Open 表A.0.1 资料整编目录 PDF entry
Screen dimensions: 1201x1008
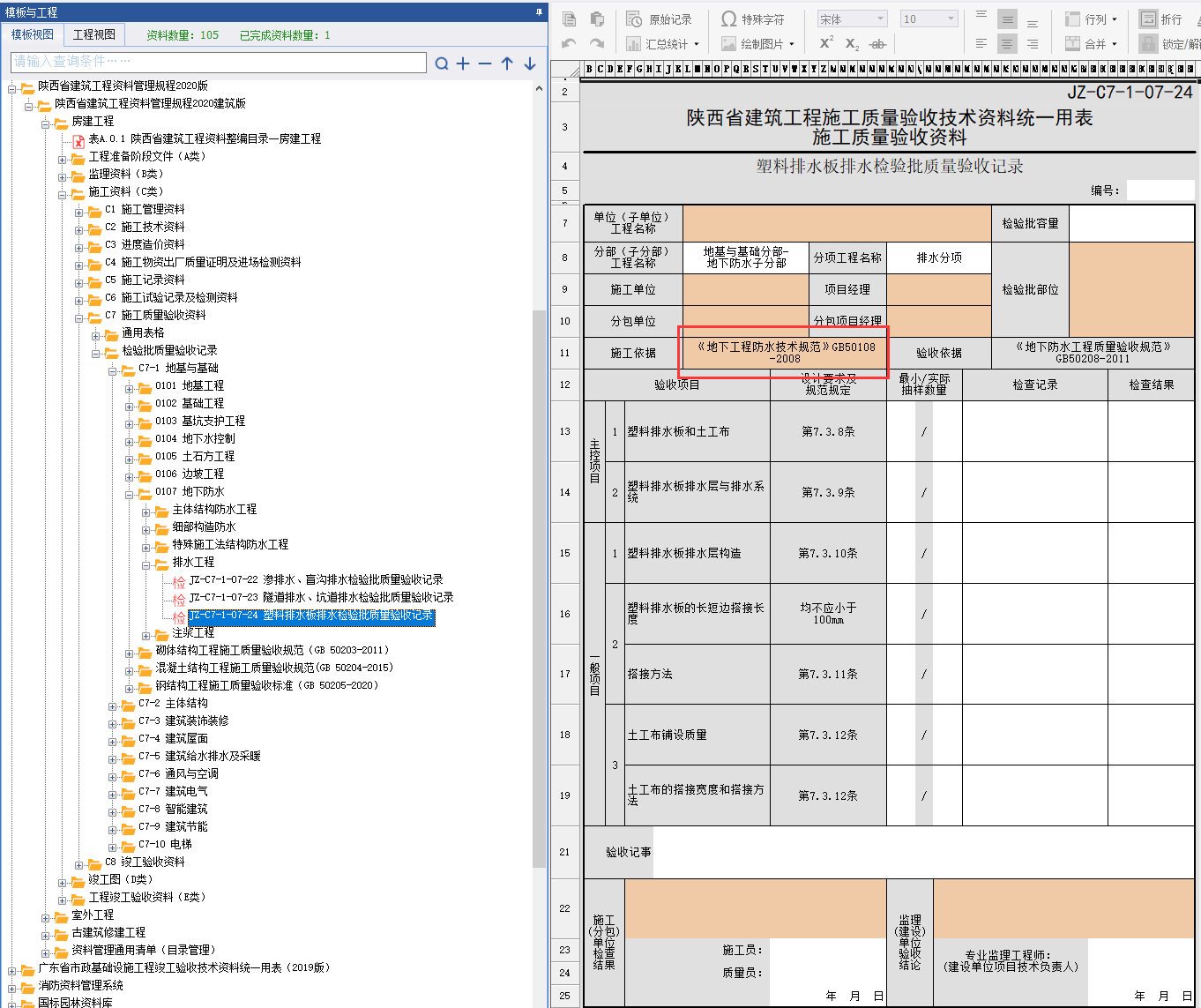point(205,138)
